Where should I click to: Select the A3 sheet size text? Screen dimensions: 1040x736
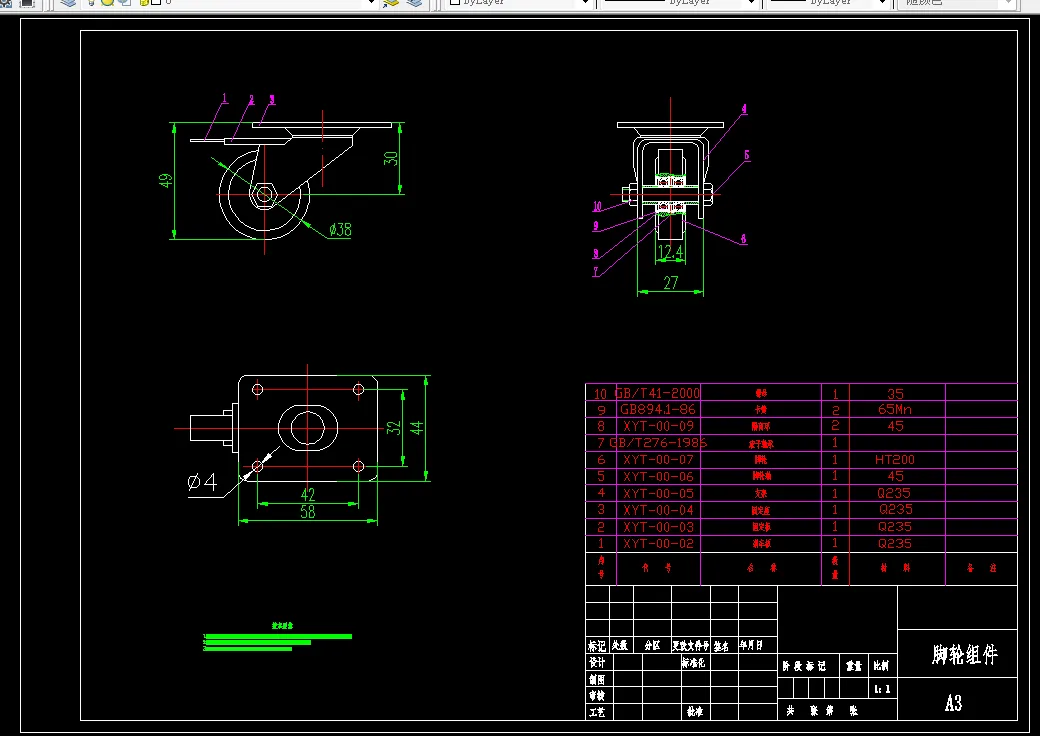pyautogui.click(x=954, y=703)
